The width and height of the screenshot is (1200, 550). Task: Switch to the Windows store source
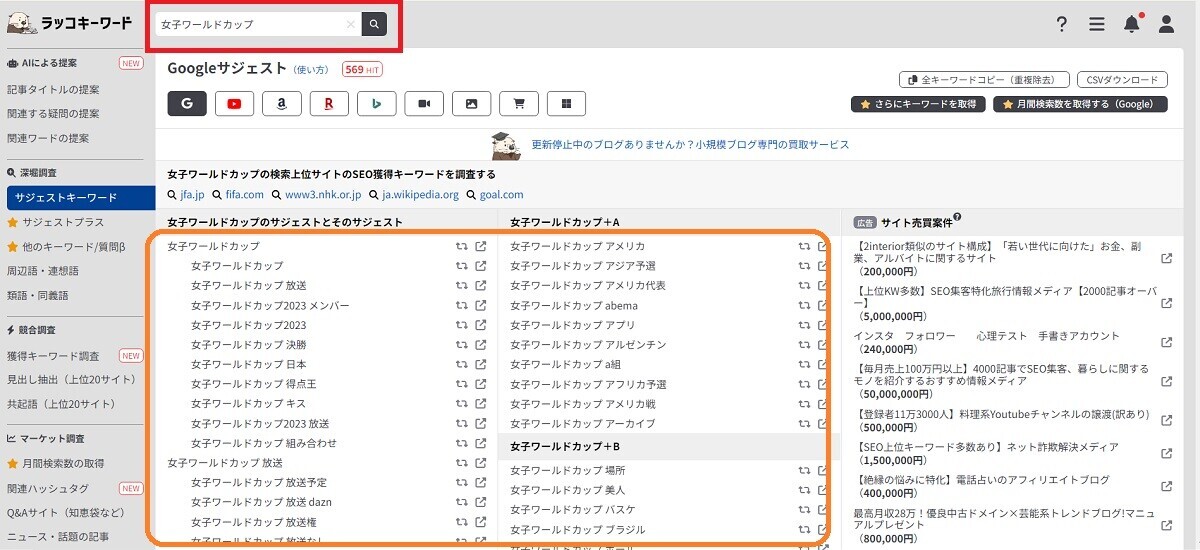click(566, 103)
